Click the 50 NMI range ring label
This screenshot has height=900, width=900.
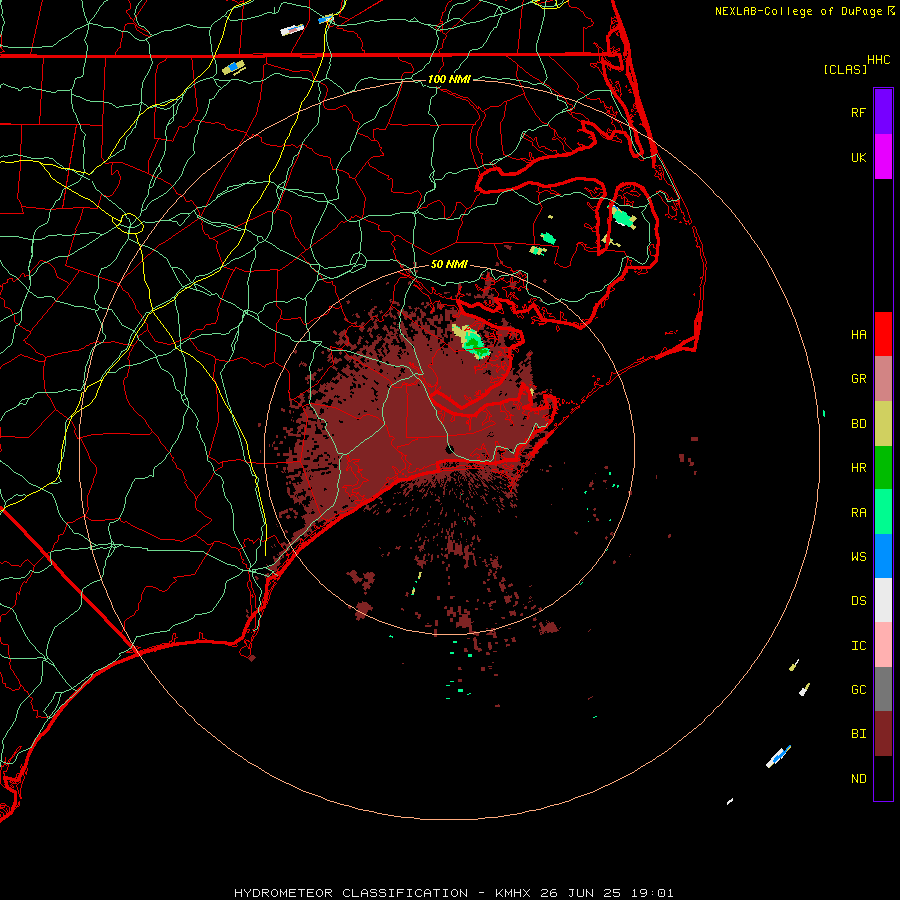pos(449,264)
